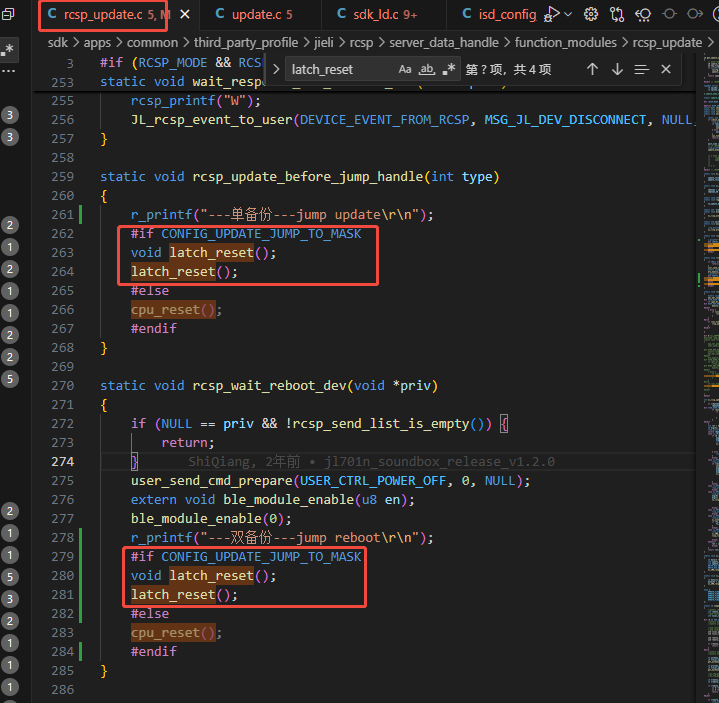Viewport: 719px width, 703px height.
Task: Select server_data_handle in the breadcrumb
Action: point(443,43)
